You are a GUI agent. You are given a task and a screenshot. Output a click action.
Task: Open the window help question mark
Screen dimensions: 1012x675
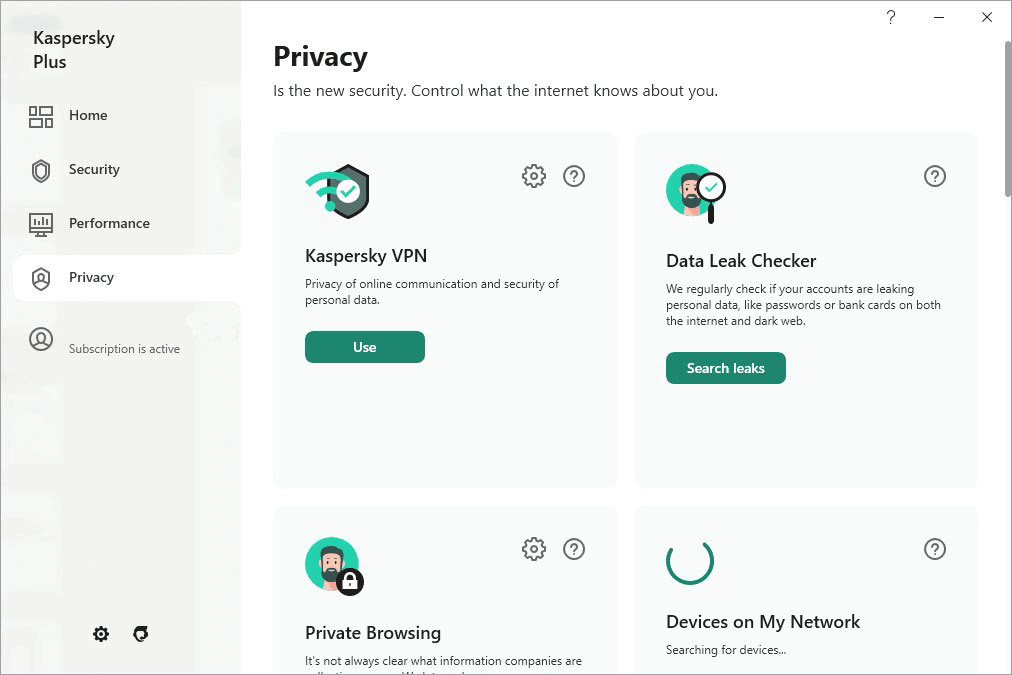point(890,17)
